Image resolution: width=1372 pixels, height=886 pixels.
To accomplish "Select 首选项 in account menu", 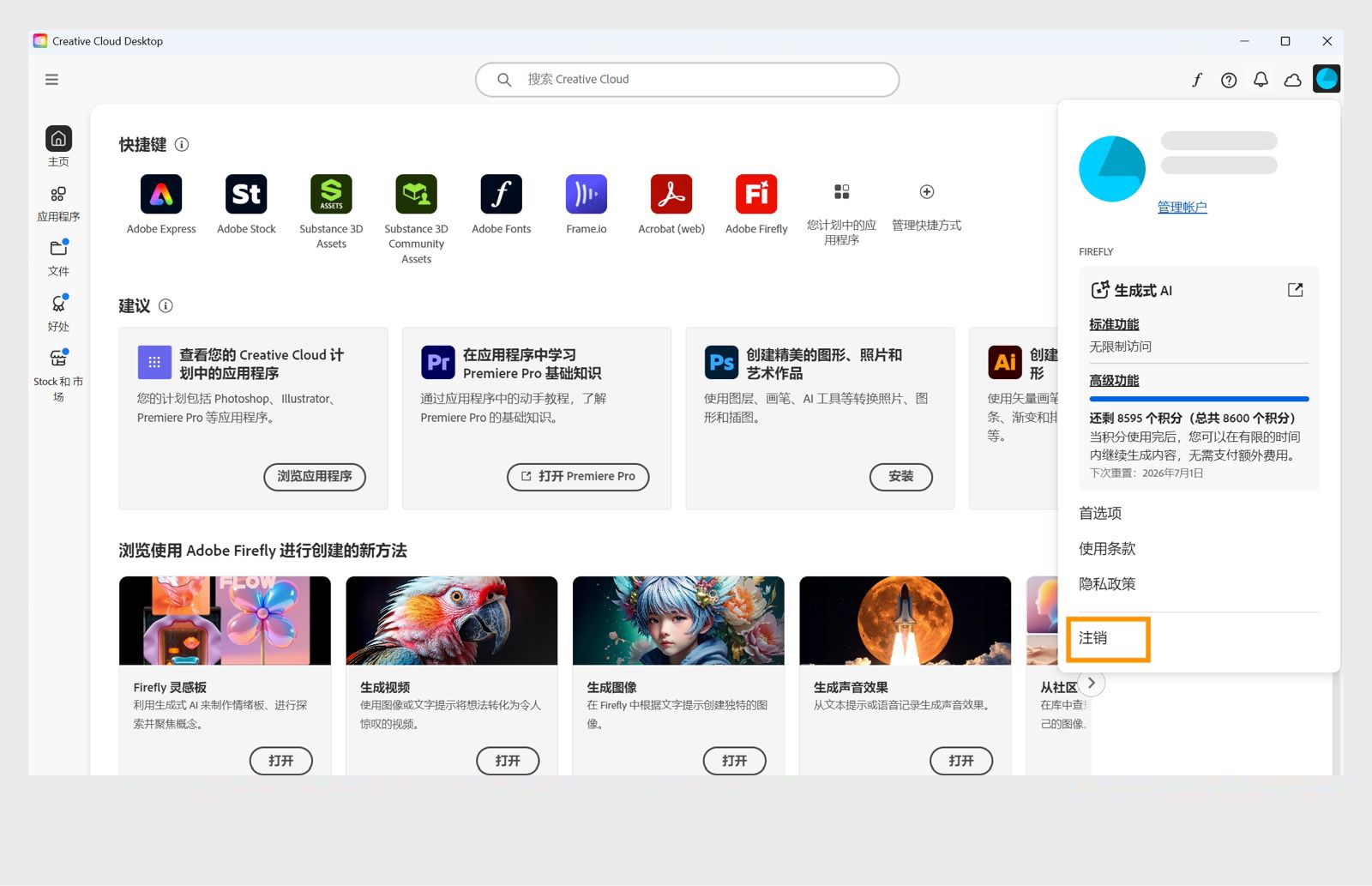I will point(1100,513).
